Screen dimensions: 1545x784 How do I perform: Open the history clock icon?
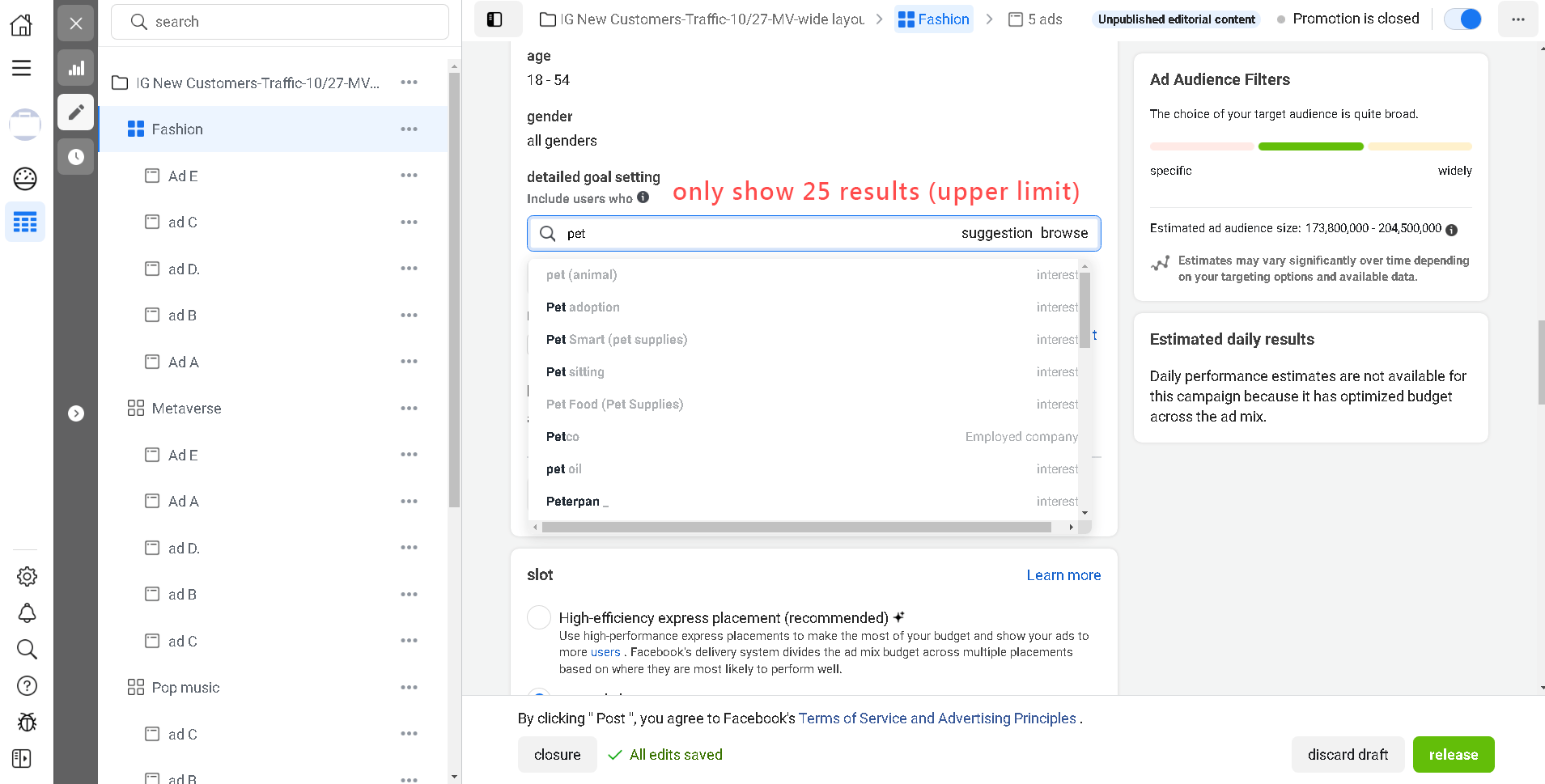pos(75,157)
